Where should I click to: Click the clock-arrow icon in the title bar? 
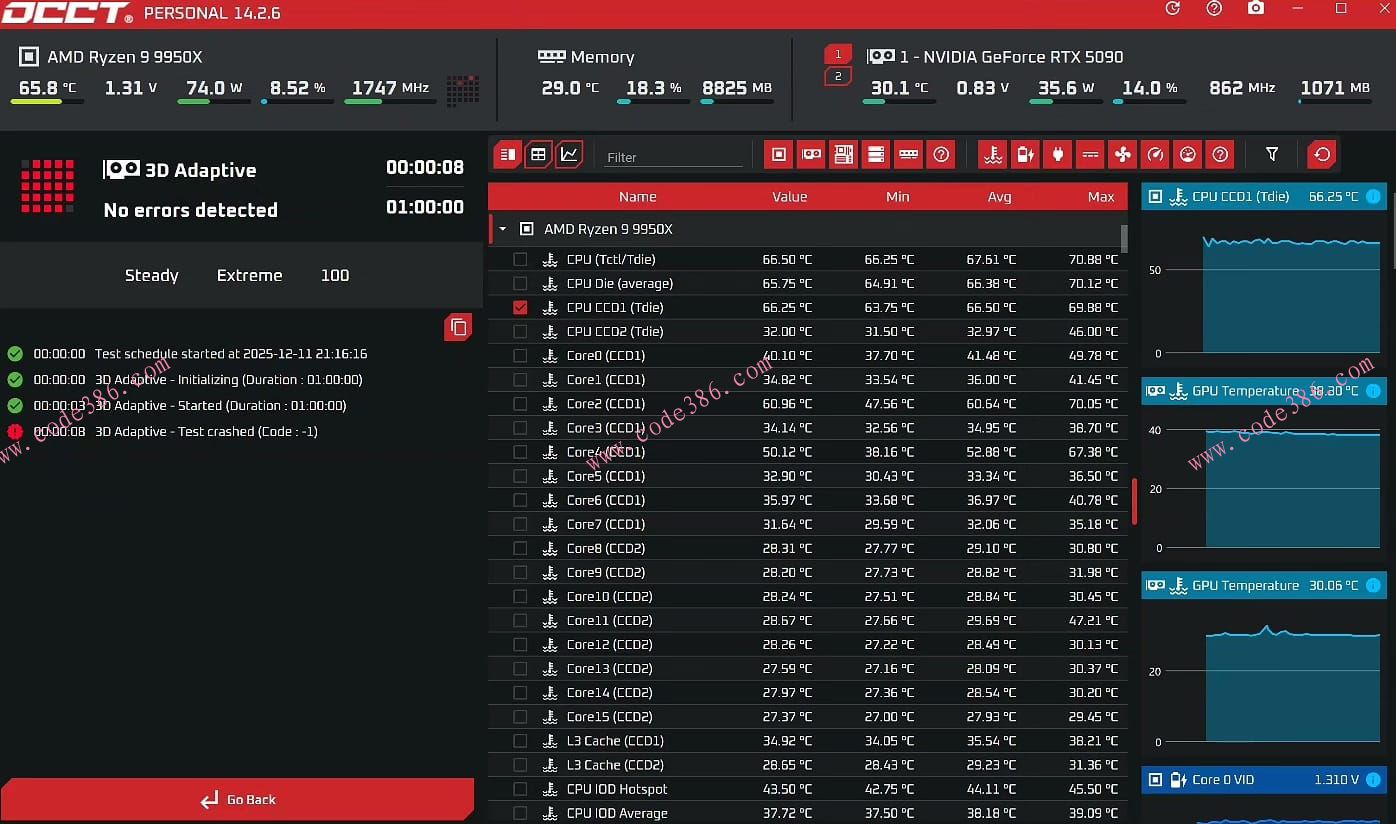[1173, 8]
